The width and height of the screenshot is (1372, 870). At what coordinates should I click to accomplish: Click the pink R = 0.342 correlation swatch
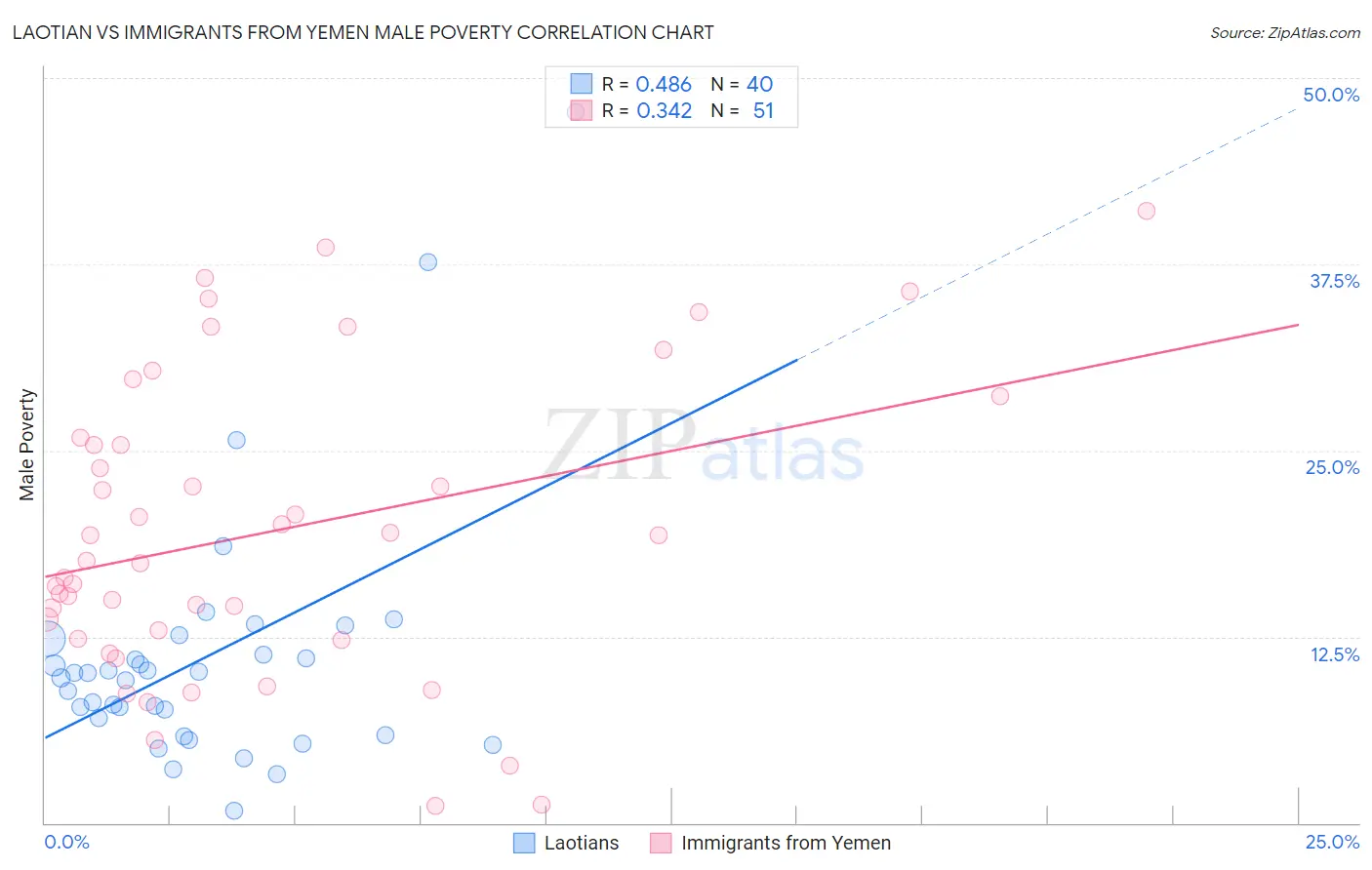click(582, 110)
